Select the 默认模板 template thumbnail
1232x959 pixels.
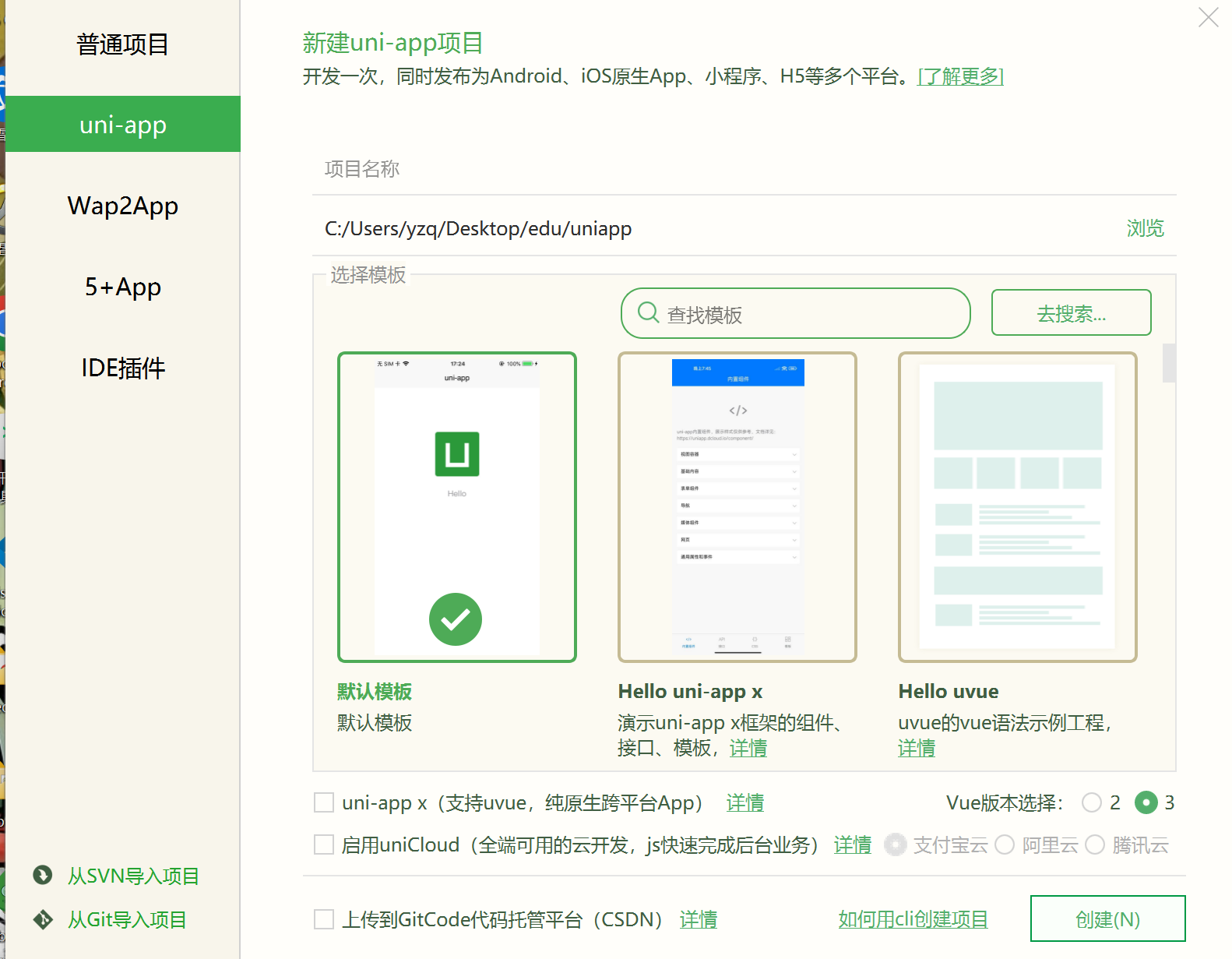[457, 507]
